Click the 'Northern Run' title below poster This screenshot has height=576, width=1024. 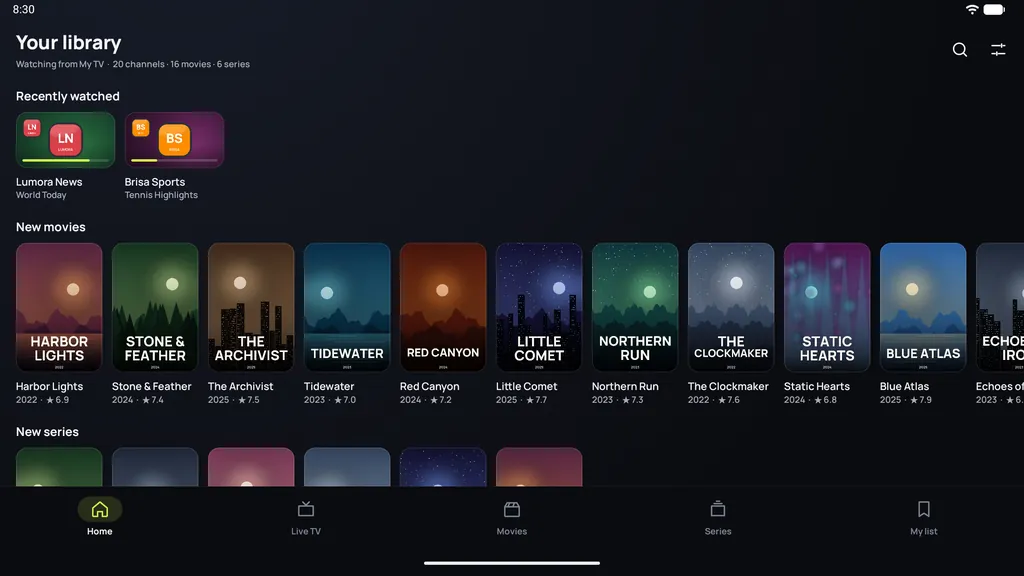(x=625, y=387)
